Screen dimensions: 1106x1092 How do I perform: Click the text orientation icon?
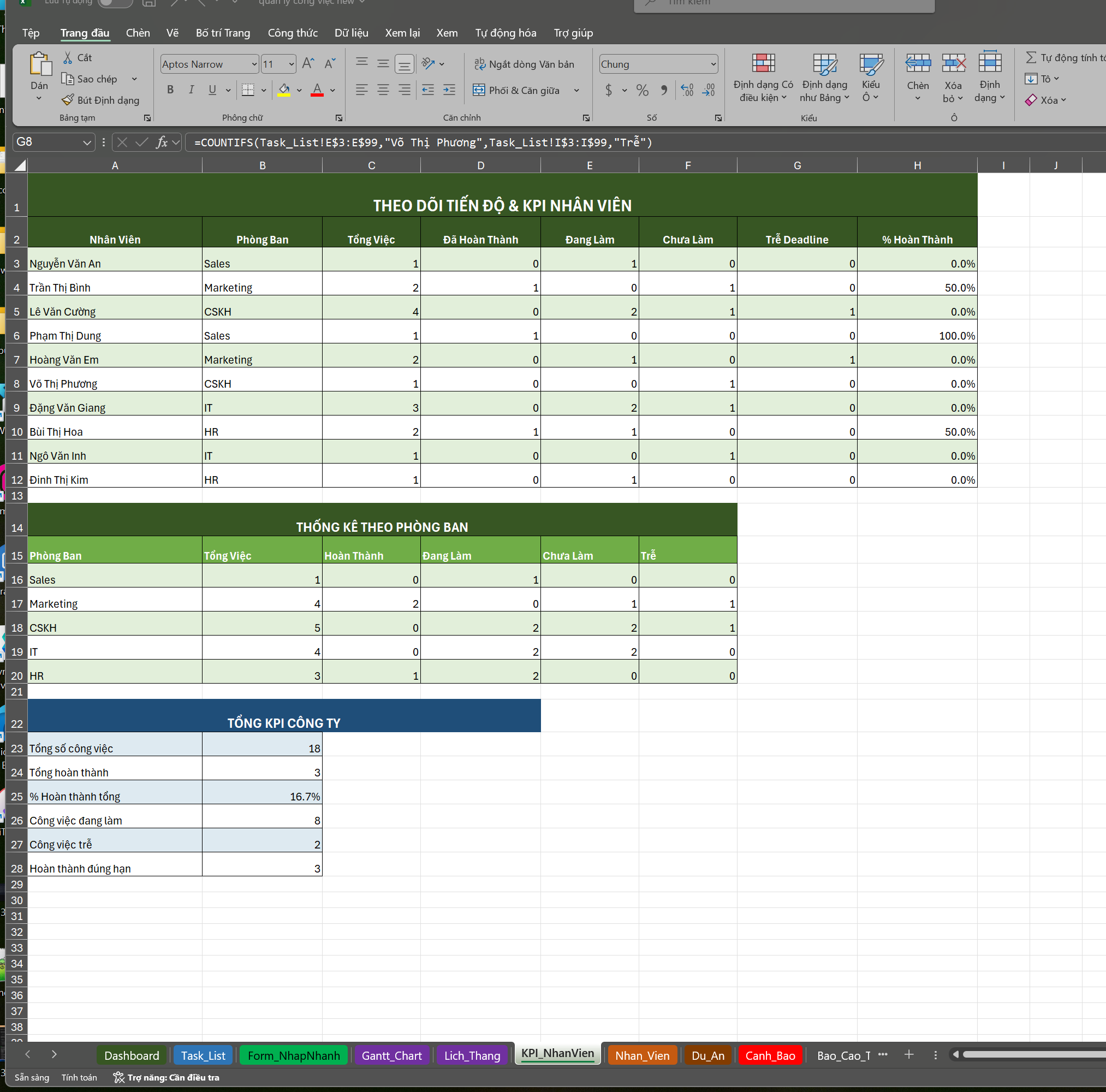coord(428,63)
